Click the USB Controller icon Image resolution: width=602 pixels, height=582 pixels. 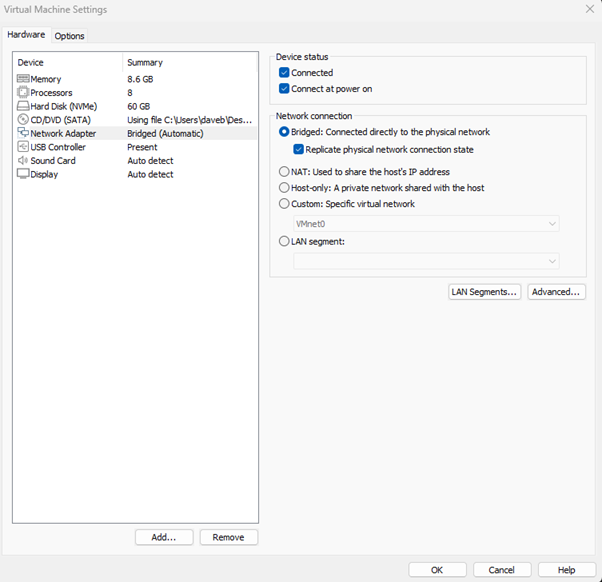tap(23, 147)
